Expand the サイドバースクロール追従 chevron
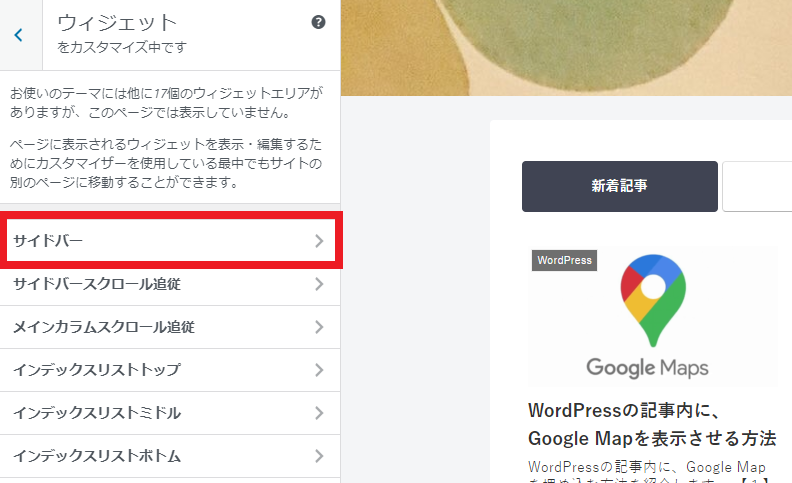The height and width of the screenshot is (483, 792). click(x=319, y=284)
